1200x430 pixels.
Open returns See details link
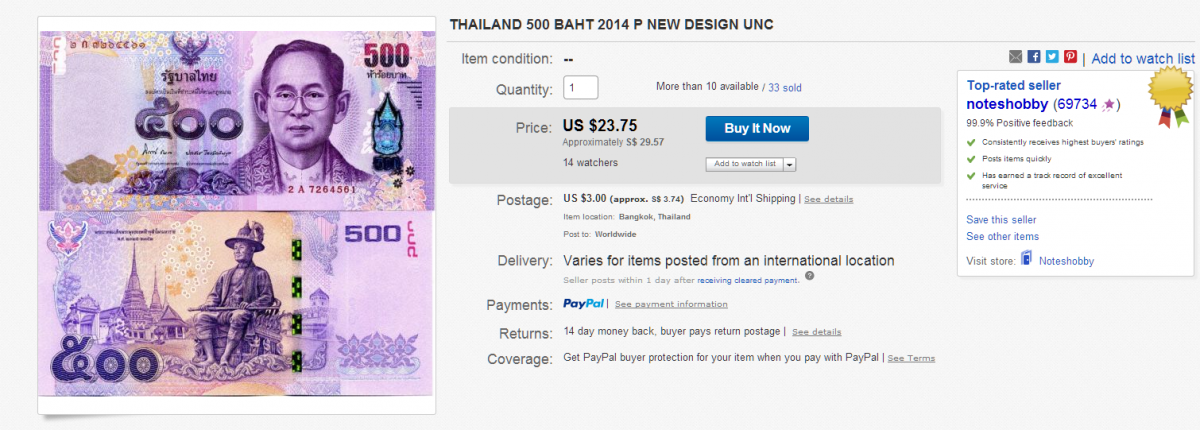(816, 332)
